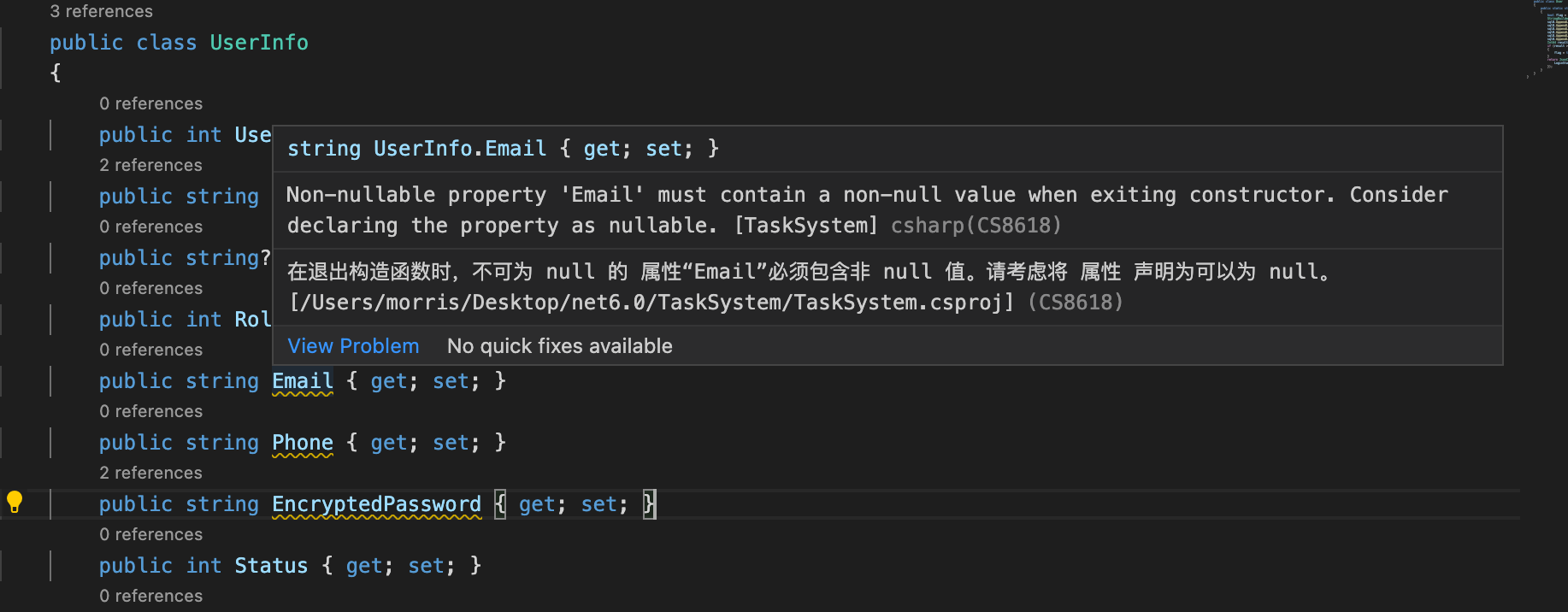Click the Status property name
Image resolution: width=1568 pixels, height=612 pixels.
point(271,566)
